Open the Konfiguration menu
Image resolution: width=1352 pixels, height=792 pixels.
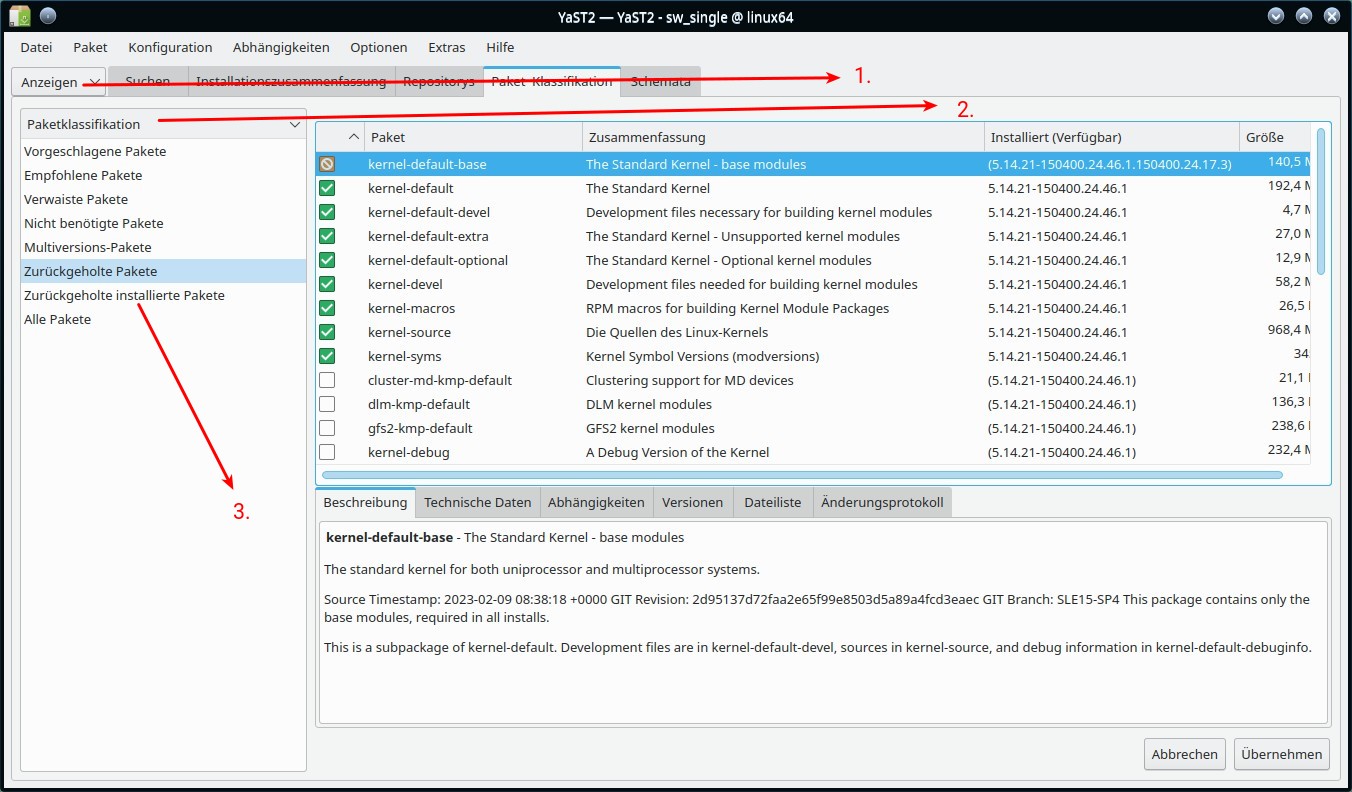[170, 47]
